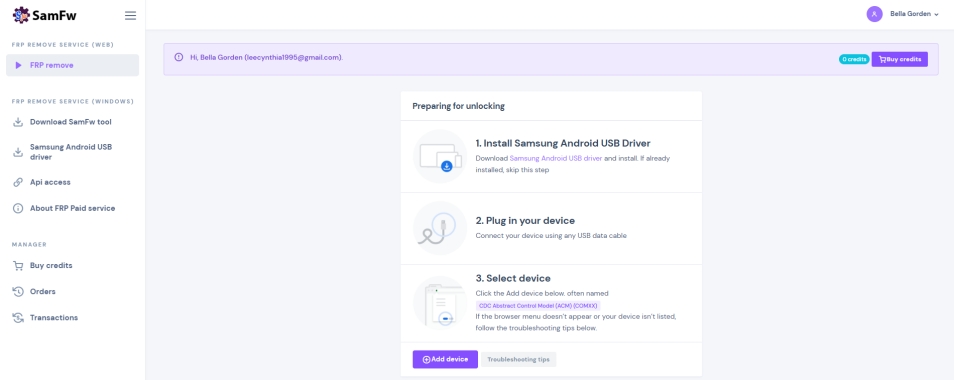
Task: Click the download icon beside Download SamFw tool
Action: [18, 122]
